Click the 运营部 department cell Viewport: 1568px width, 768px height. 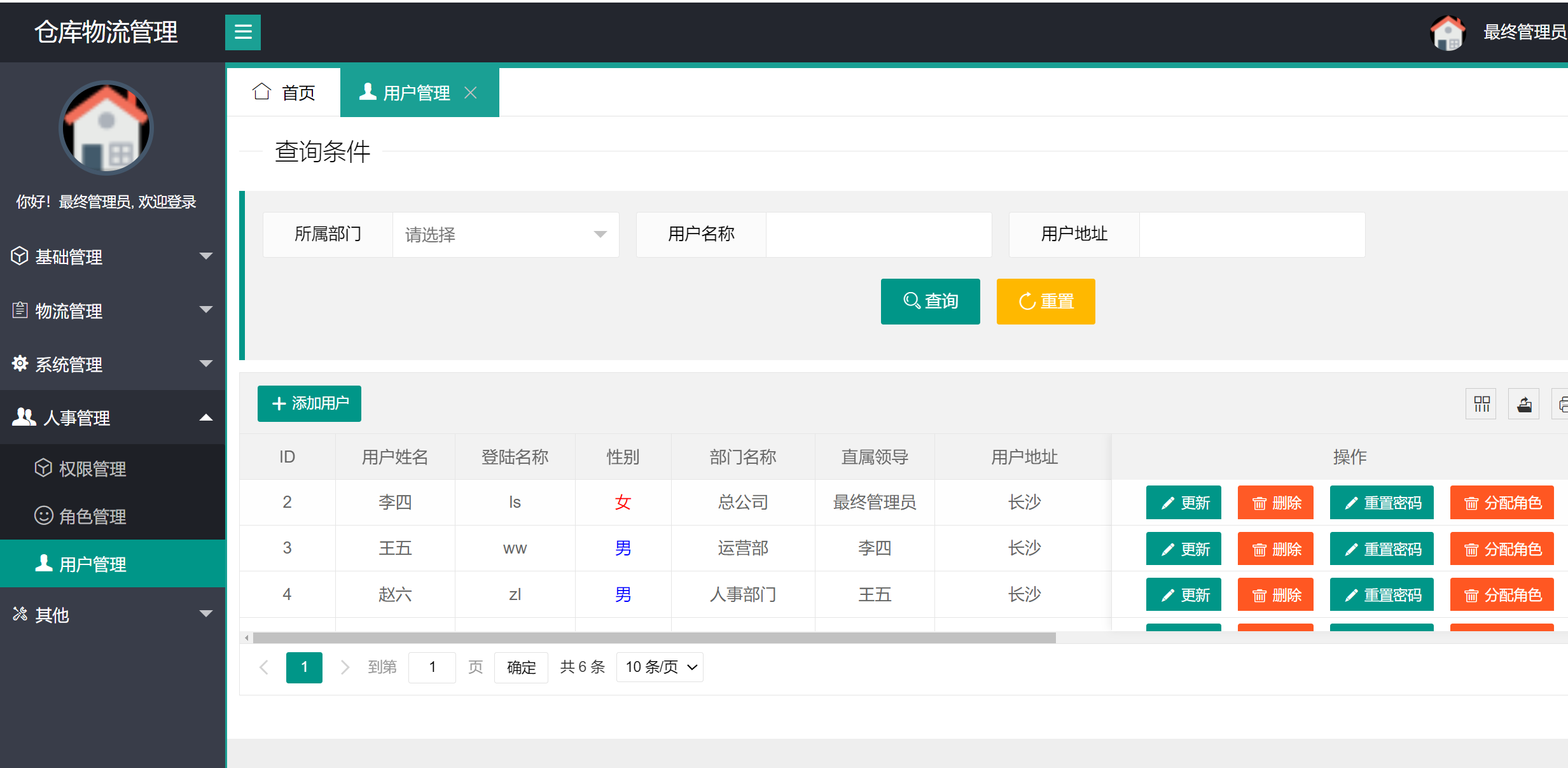point(743,548)
